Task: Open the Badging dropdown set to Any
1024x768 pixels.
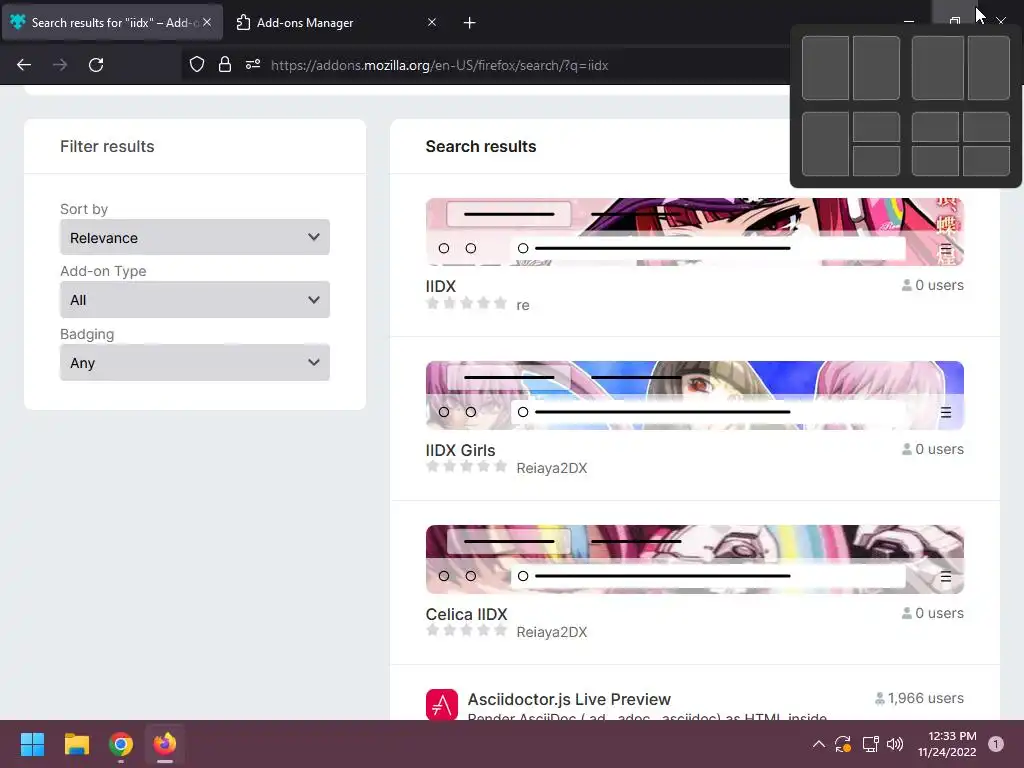Action: 195,362
